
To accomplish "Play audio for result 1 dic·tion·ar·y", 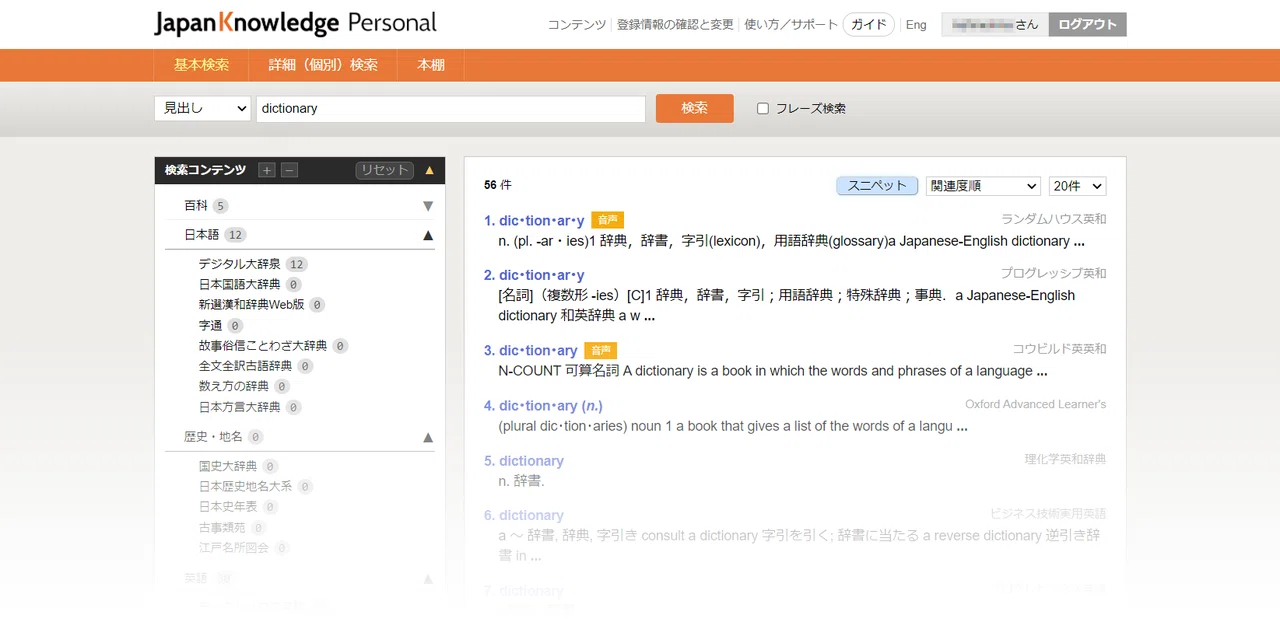I will click(x=607, y=220).
